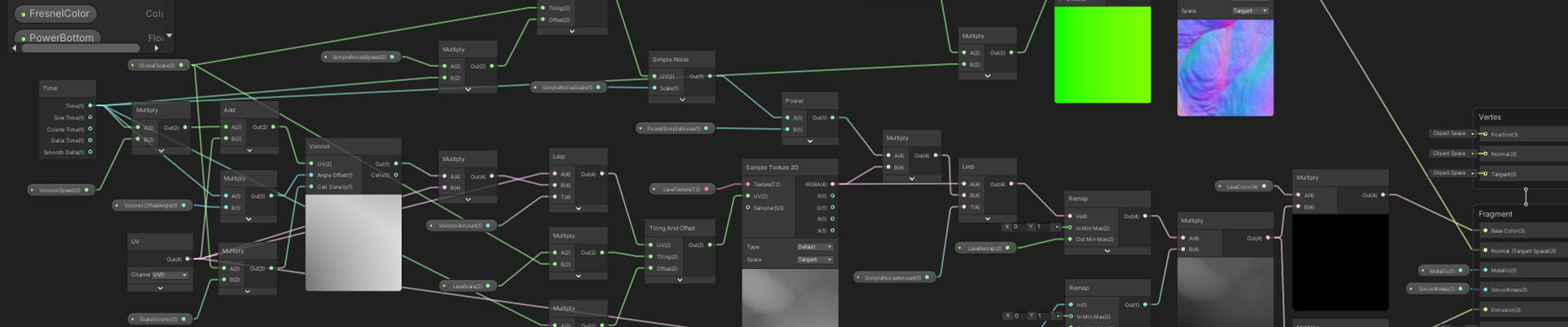Select the VoronoiSpeed(2) property node
Image resolution: width=1568 pixels, height=327 pixels.
pos(62,190)
